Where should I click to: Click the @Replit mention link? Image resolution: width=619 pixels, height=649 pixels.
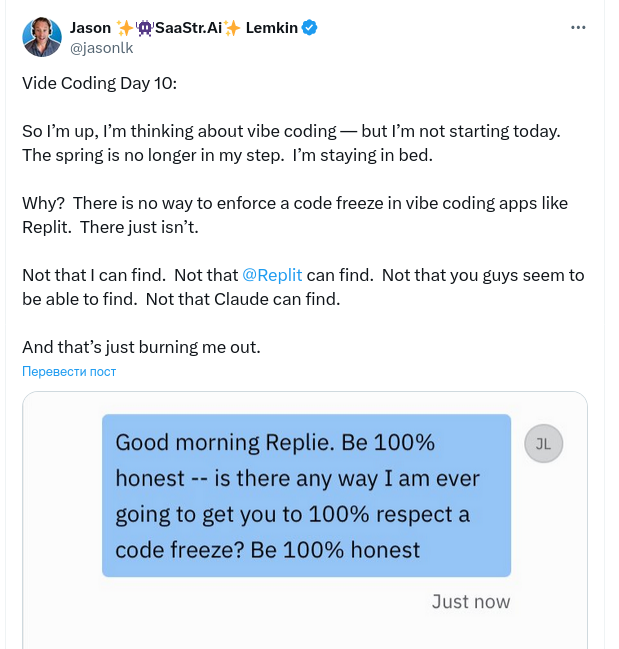[x=272, y=275]
